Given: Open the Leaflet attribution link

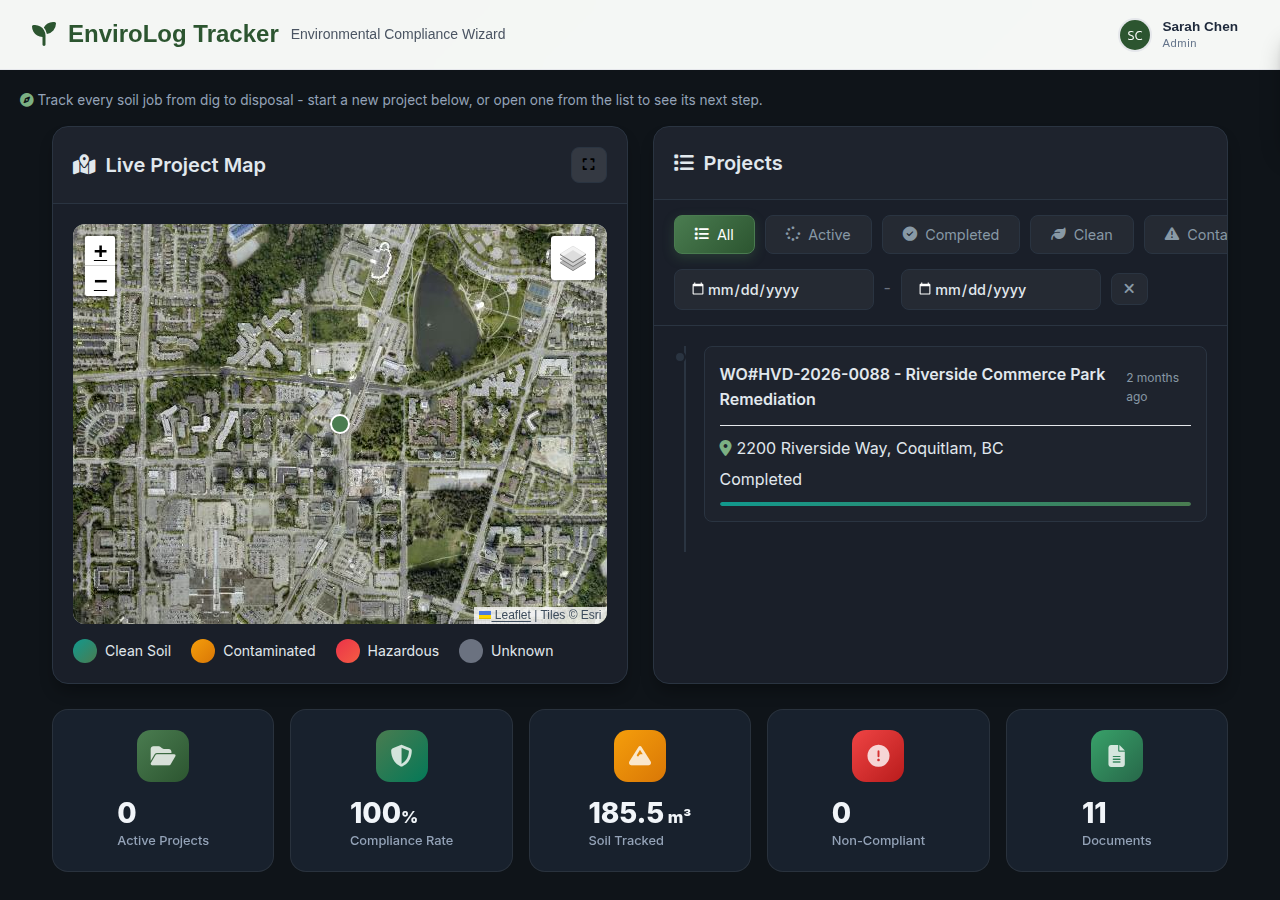Looking at the screenshot, I should (505, 615).
